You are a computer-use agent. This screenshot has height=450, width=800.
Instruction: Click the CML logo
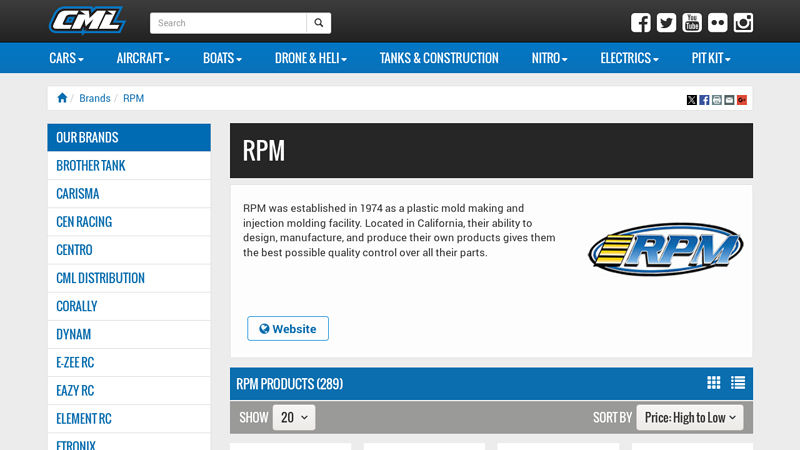point(87,20)
